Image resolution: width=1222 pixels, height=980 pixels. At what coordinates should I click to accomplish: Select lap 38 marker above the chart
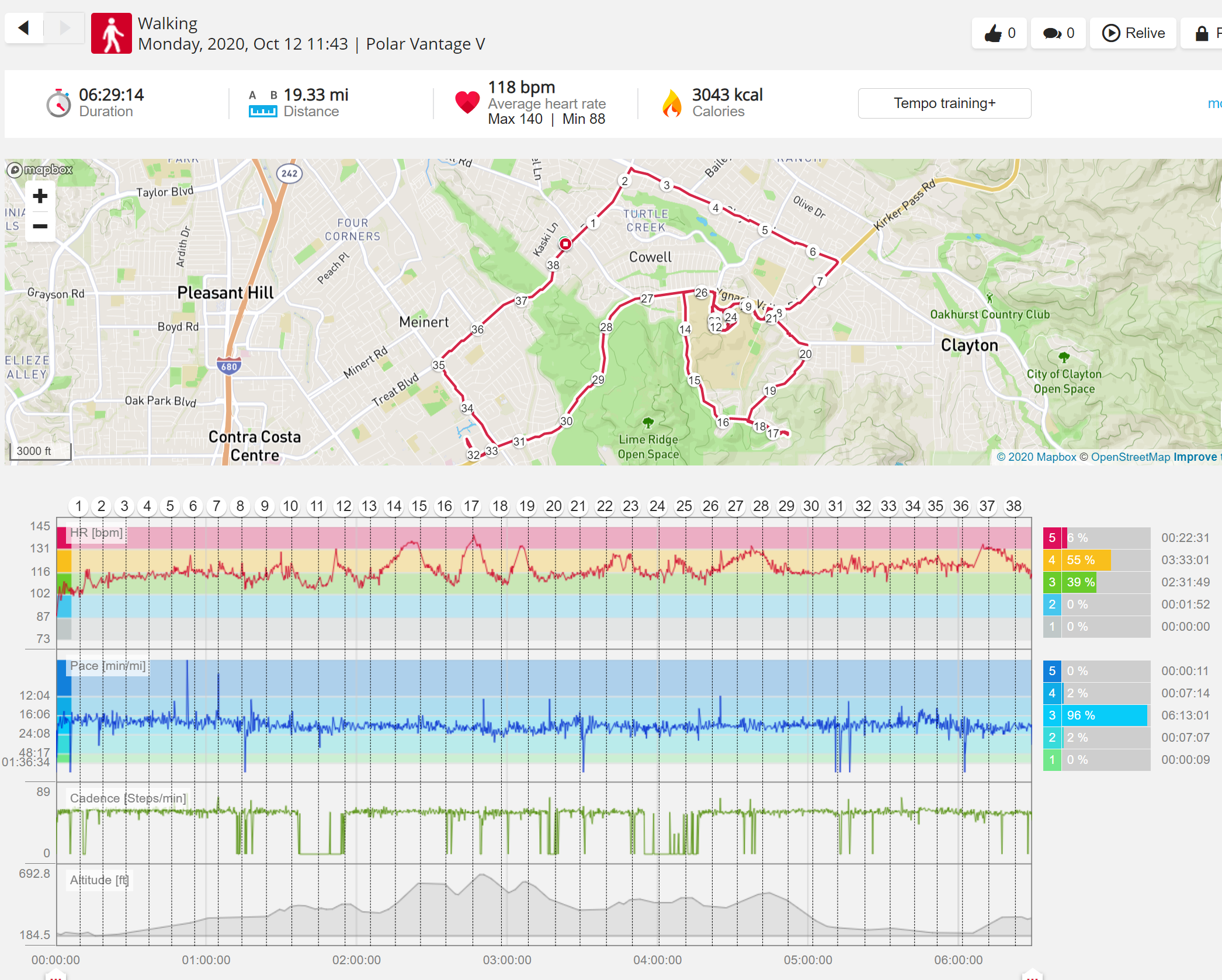point(1013,506)
